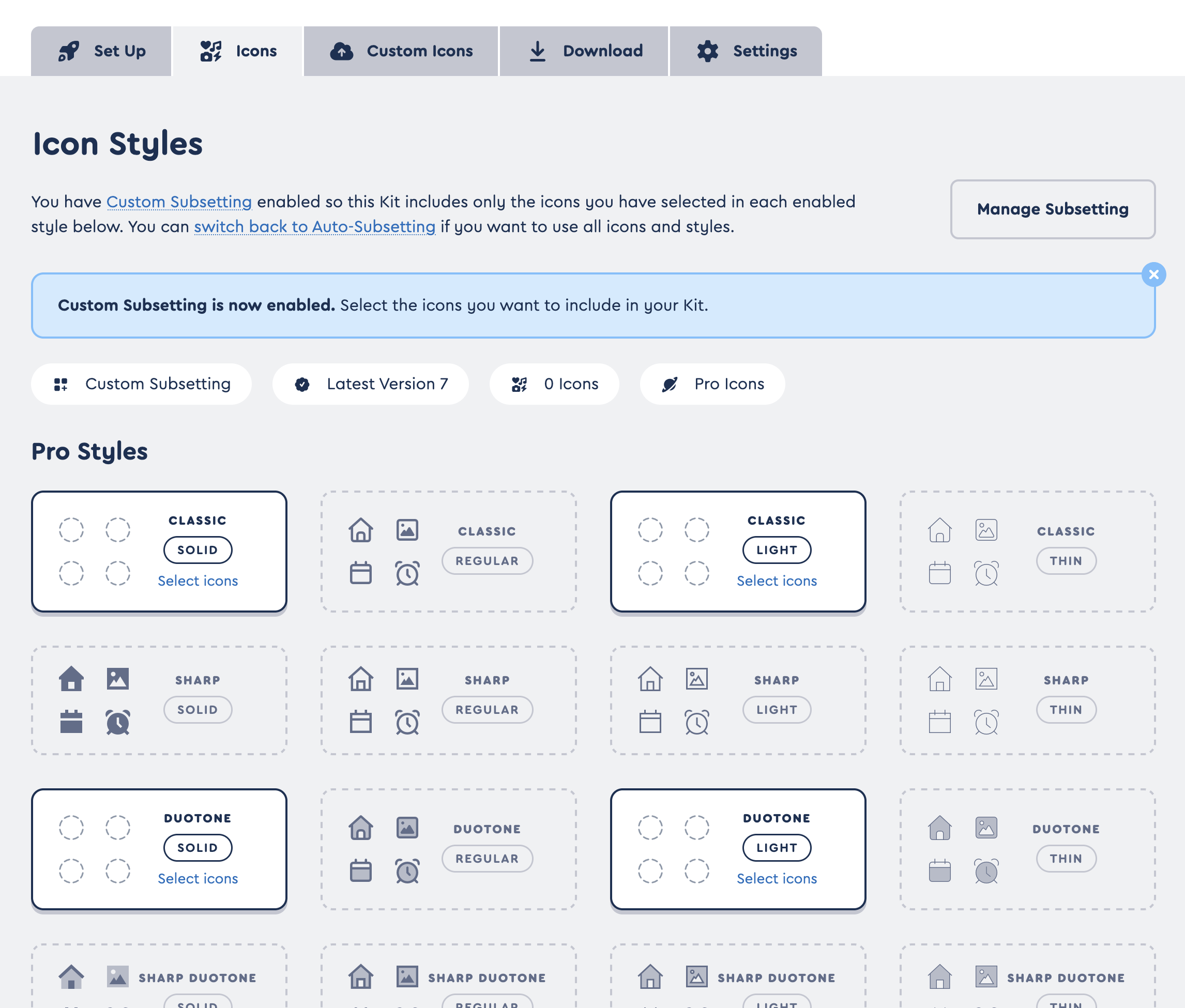The width and height of the screenshot is (1185, 1008).
Task: Click the download arrow icon
Action: coord(537,51)
